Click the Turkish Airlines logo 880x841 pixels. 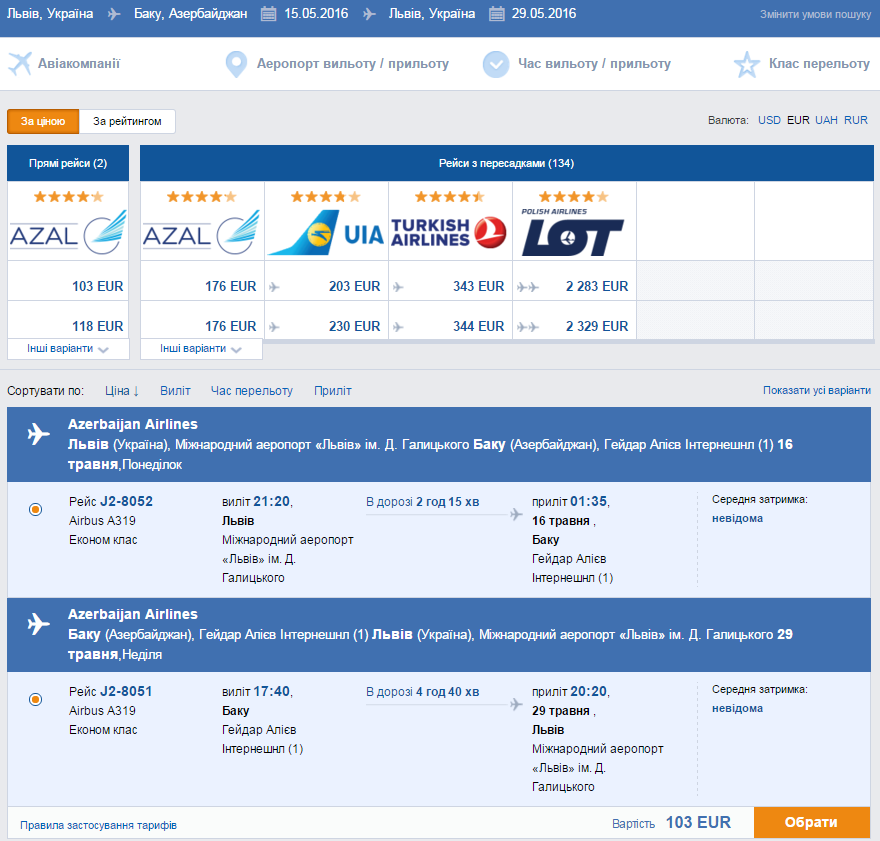(x=449, y=232)
